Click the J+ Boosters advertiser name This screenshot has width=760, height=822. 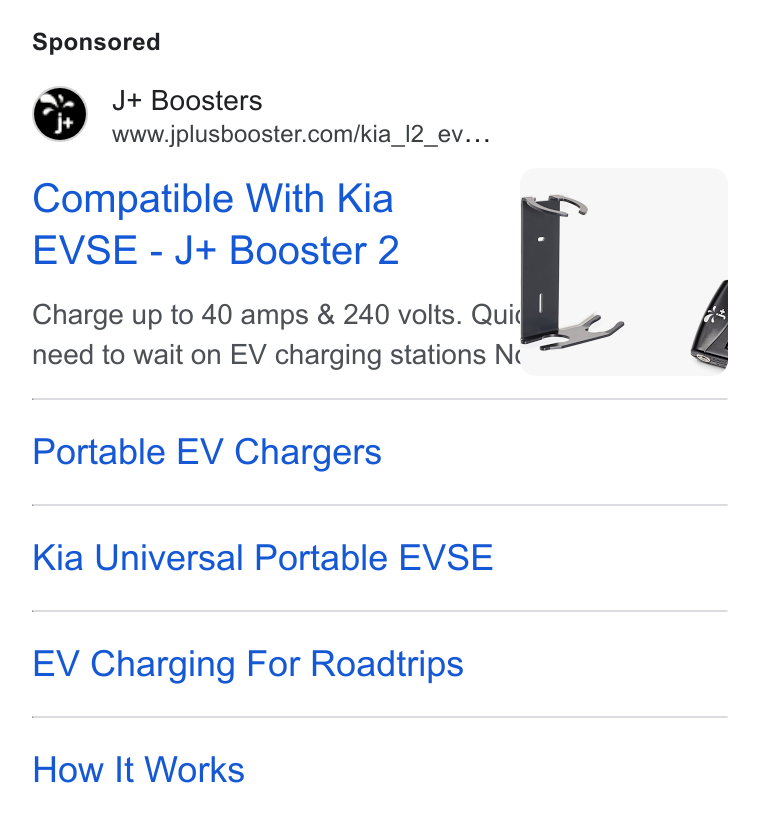pyautogui.click(x=187, y=100)
